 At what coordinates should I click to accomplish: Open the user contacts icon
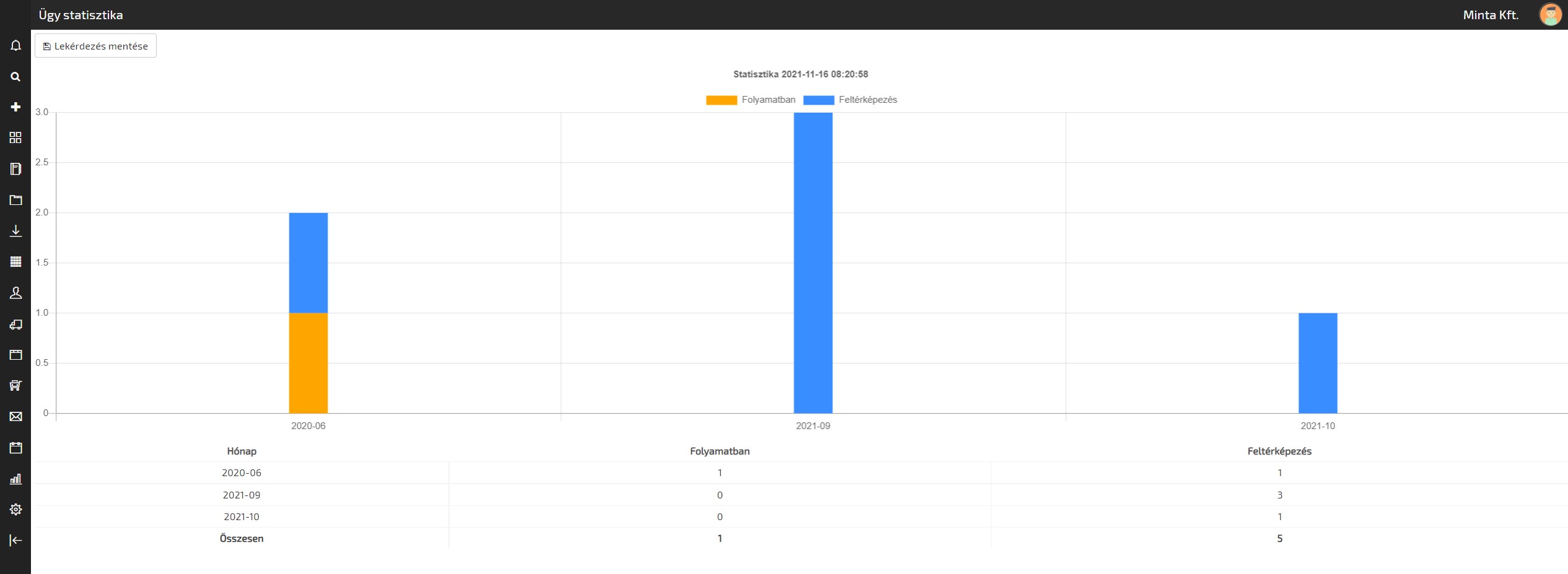[x=15, y=293]
